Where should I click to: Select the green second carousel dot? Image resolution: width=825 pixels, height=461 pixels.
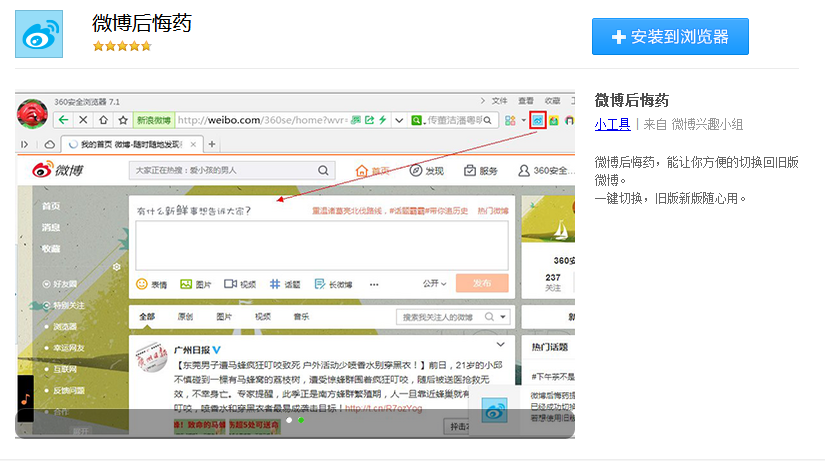(x=301, y=420)
